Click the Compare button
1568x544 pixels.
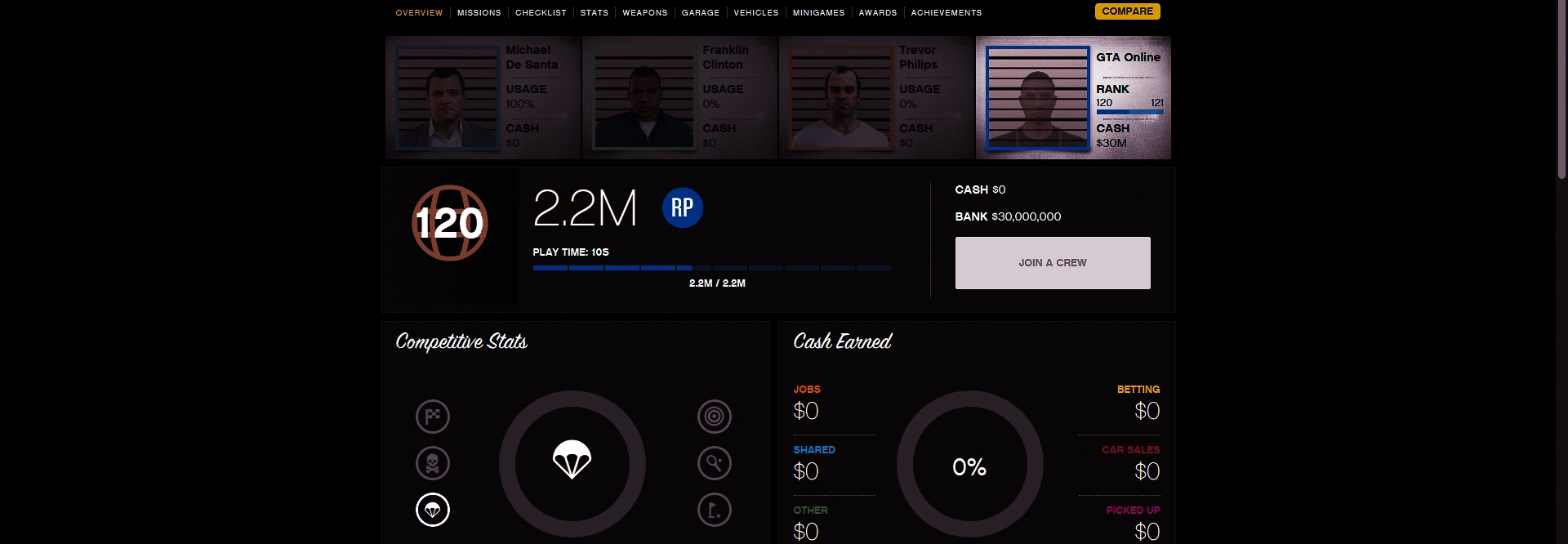pos(1128,11)
